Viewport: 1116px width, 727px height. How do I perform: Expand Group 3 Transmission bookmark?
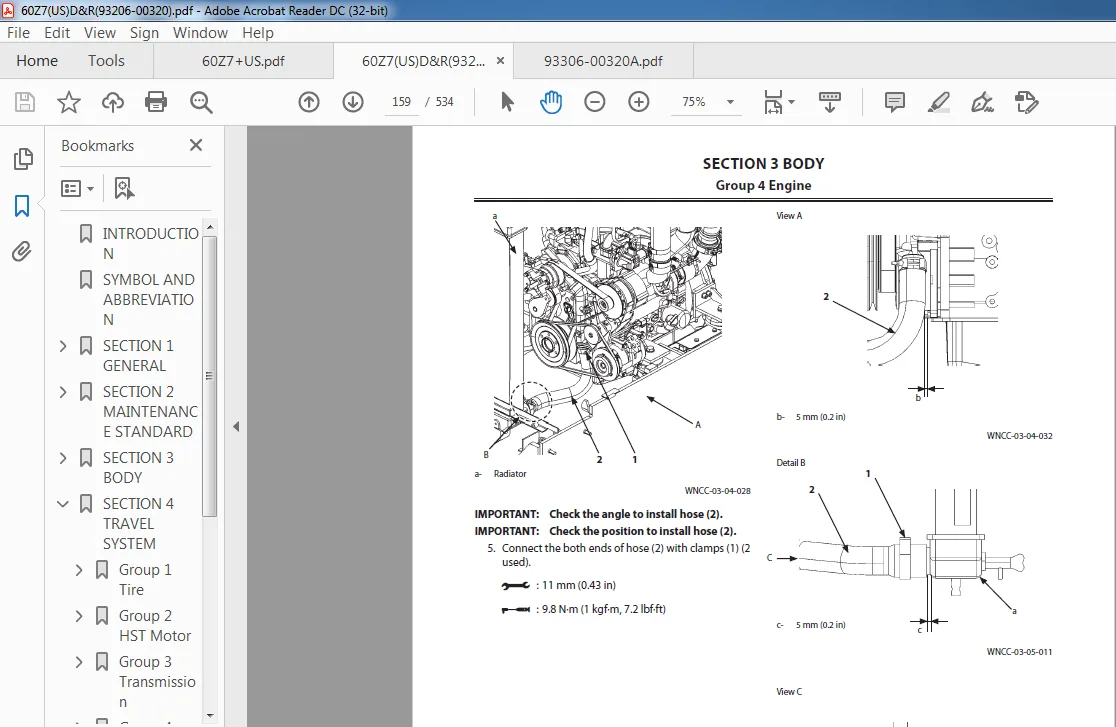click(x=79, y=662)
